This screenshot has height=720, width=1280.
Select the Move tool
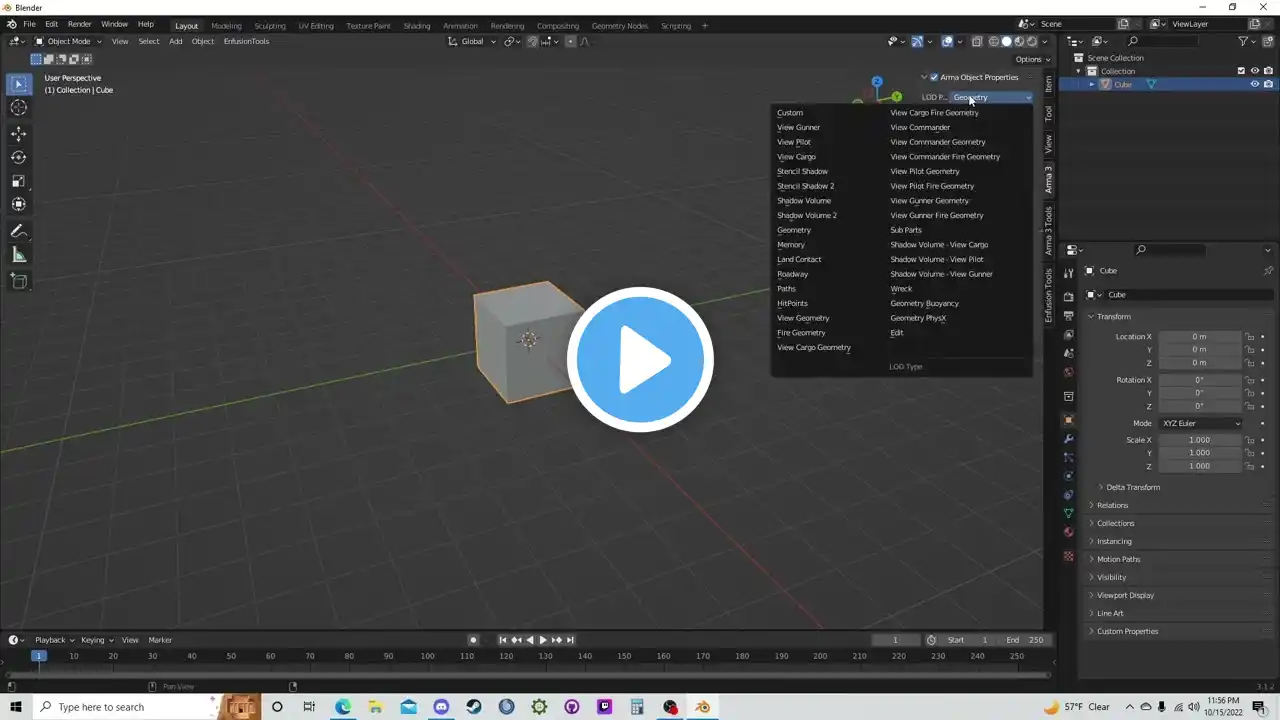[19, 133]
